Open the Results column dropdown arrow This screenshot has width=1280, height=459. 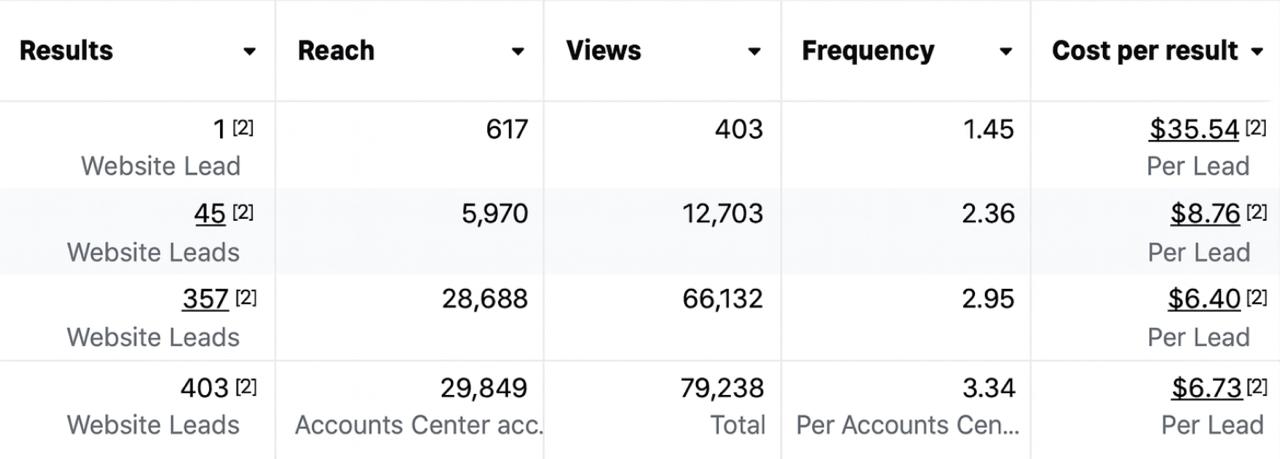(x=249, y=52)
